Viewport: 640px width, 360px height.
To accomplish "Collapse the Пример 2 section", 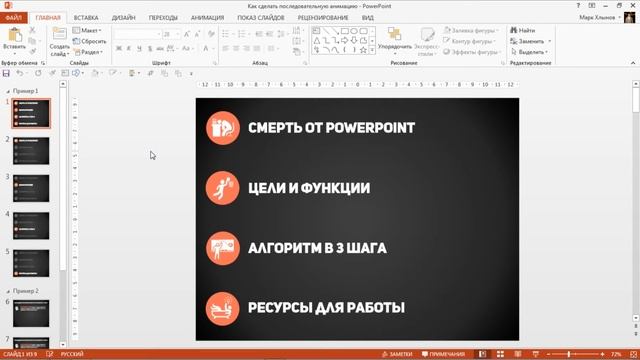I will [x=8, y=291].
